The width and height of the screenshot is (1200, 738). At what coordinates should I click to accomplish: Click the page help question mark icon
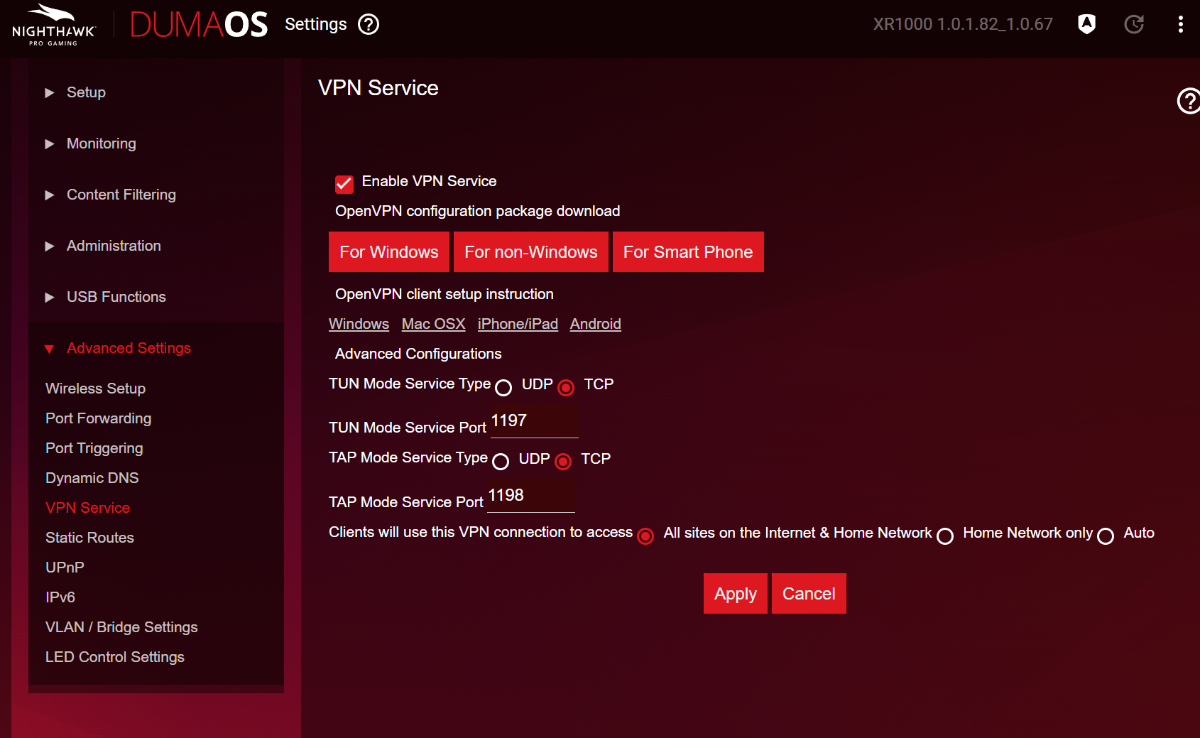(x=1188, y=100)
